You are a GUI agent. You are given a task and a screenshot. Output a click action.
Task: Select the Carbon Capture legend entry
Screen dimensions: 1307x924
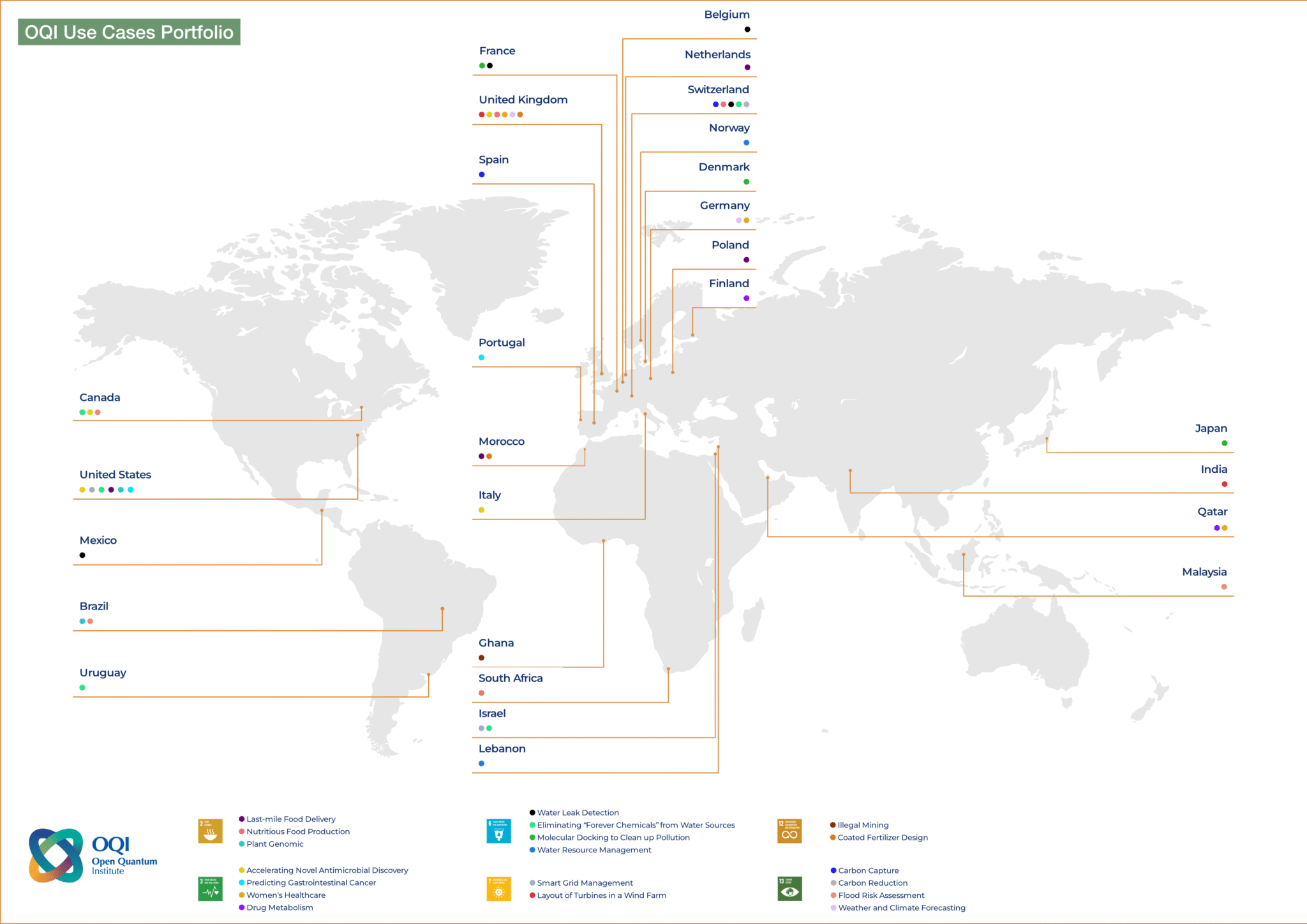pos(868,870)
